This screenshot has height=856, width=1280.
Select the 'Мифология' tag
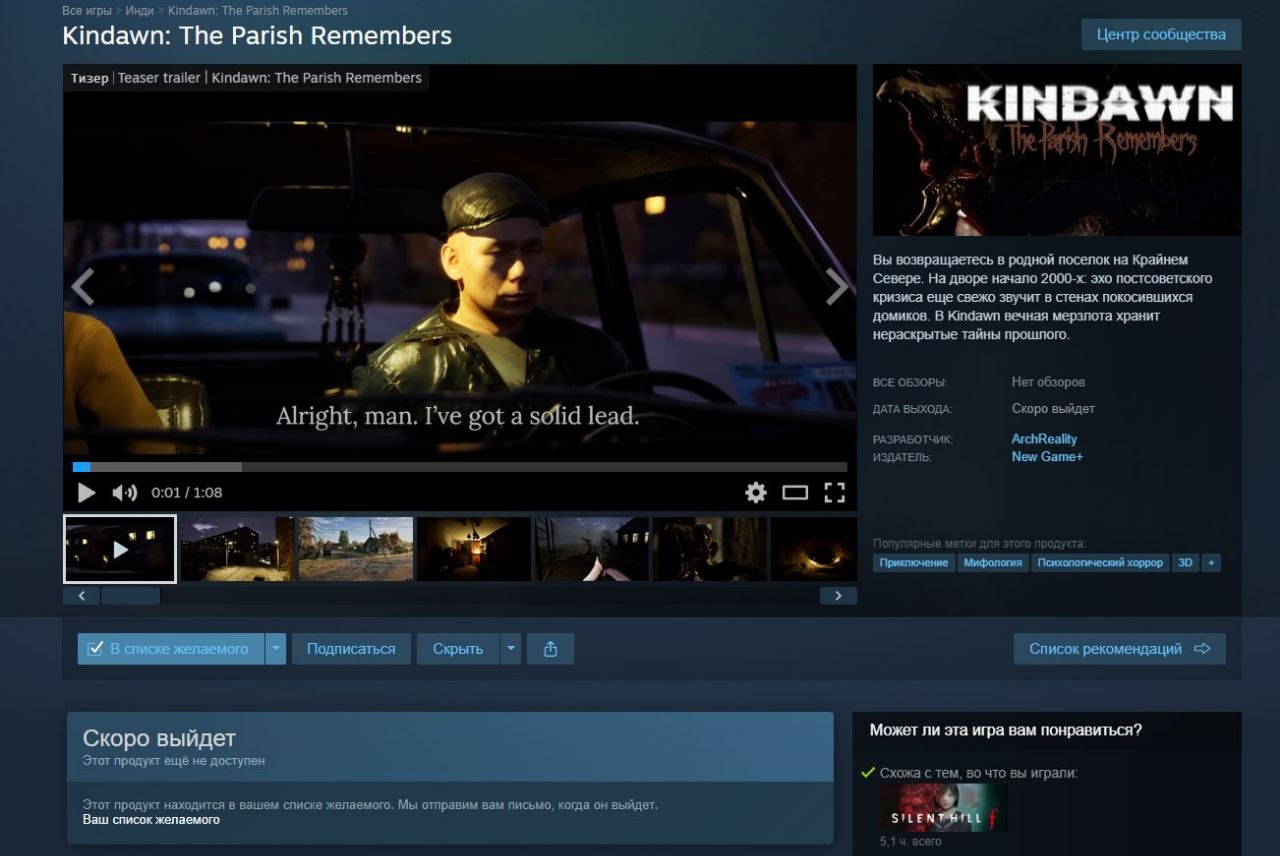993,563
